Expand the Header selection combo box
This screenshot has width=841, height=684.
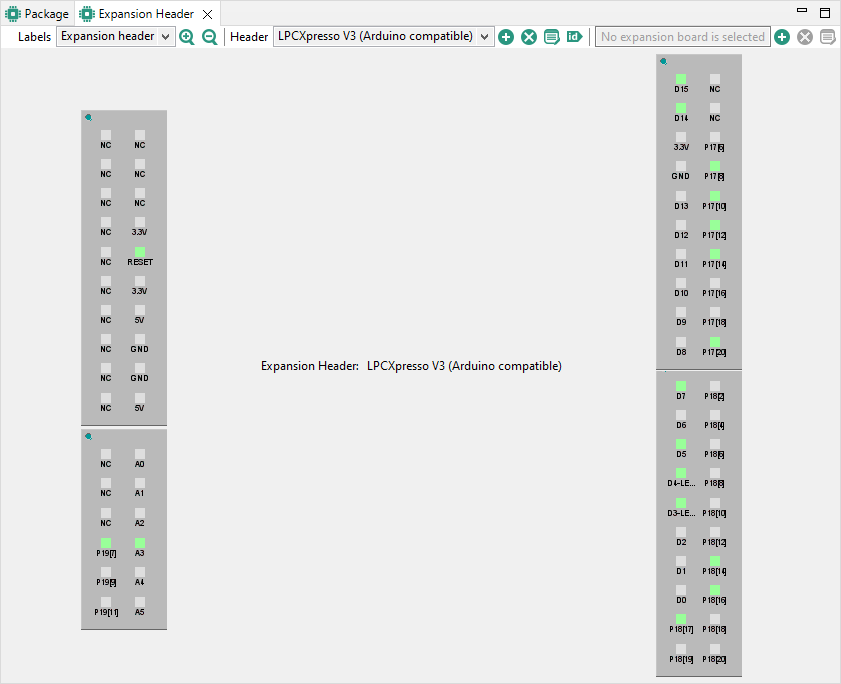[384, 37]
